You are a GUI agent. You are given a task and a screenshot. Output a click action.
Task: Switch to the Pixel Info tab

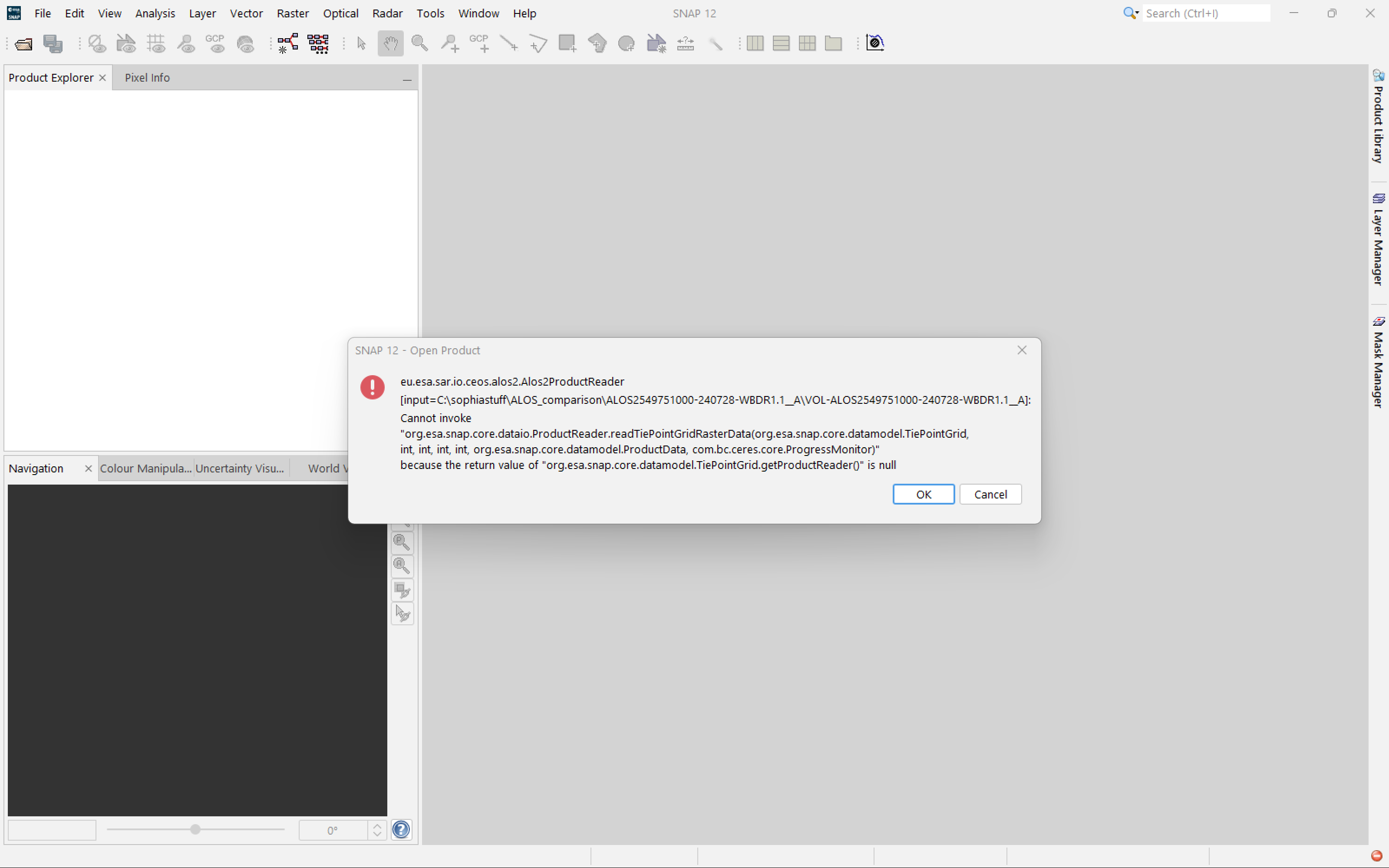point(147,77)
